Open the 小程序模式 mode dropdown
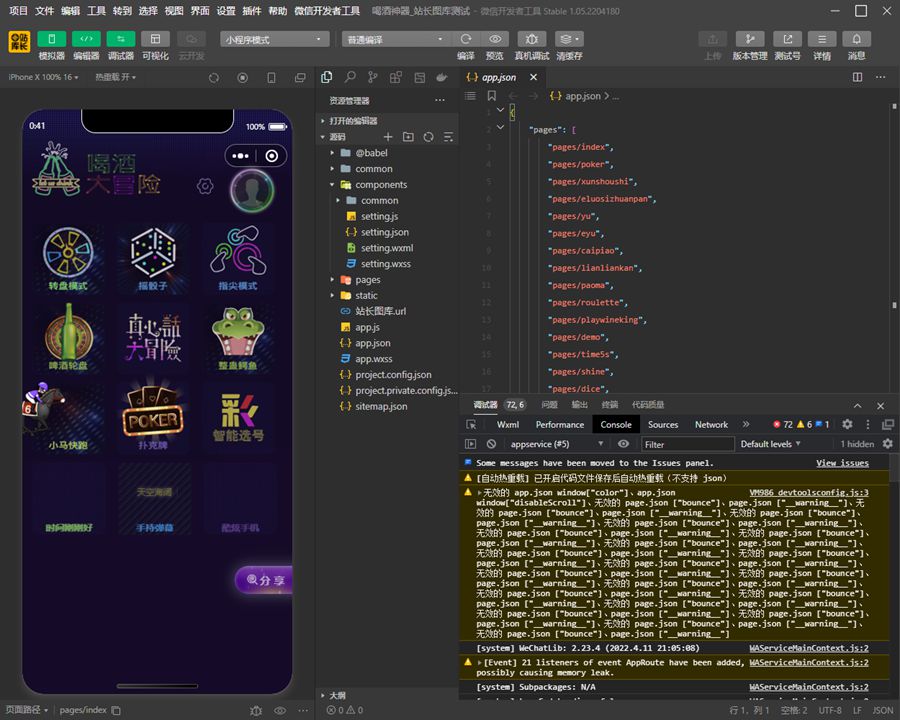 click(x=275, y=39)
